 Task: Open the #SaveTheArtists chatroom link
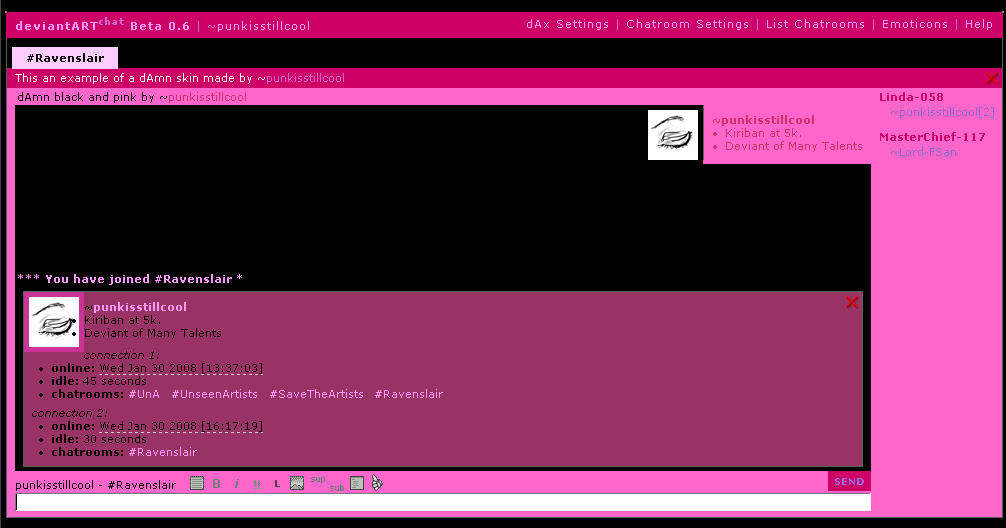tap(316, 395)
